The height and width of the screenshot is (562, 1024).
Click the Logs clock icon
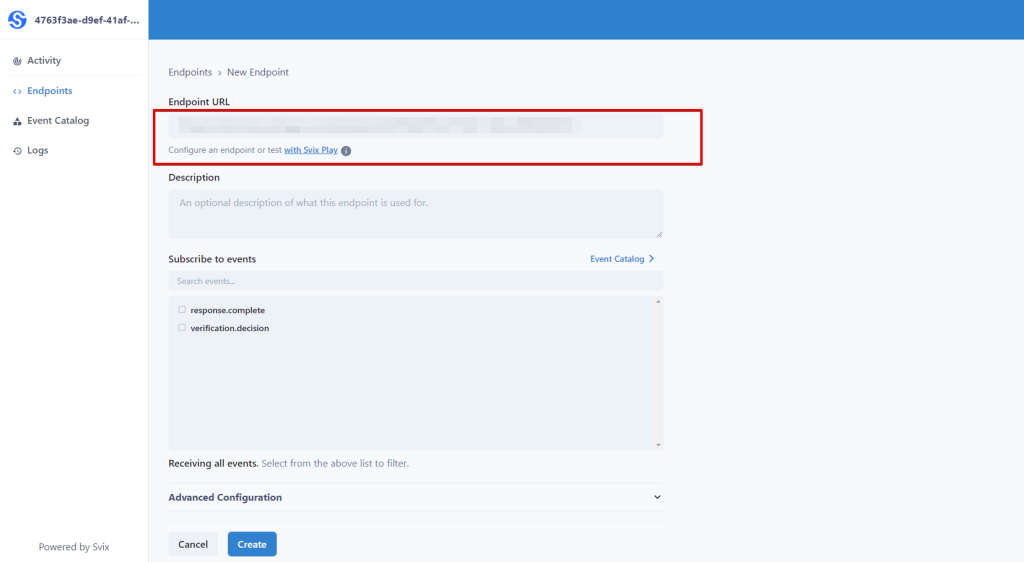point(17,151)
